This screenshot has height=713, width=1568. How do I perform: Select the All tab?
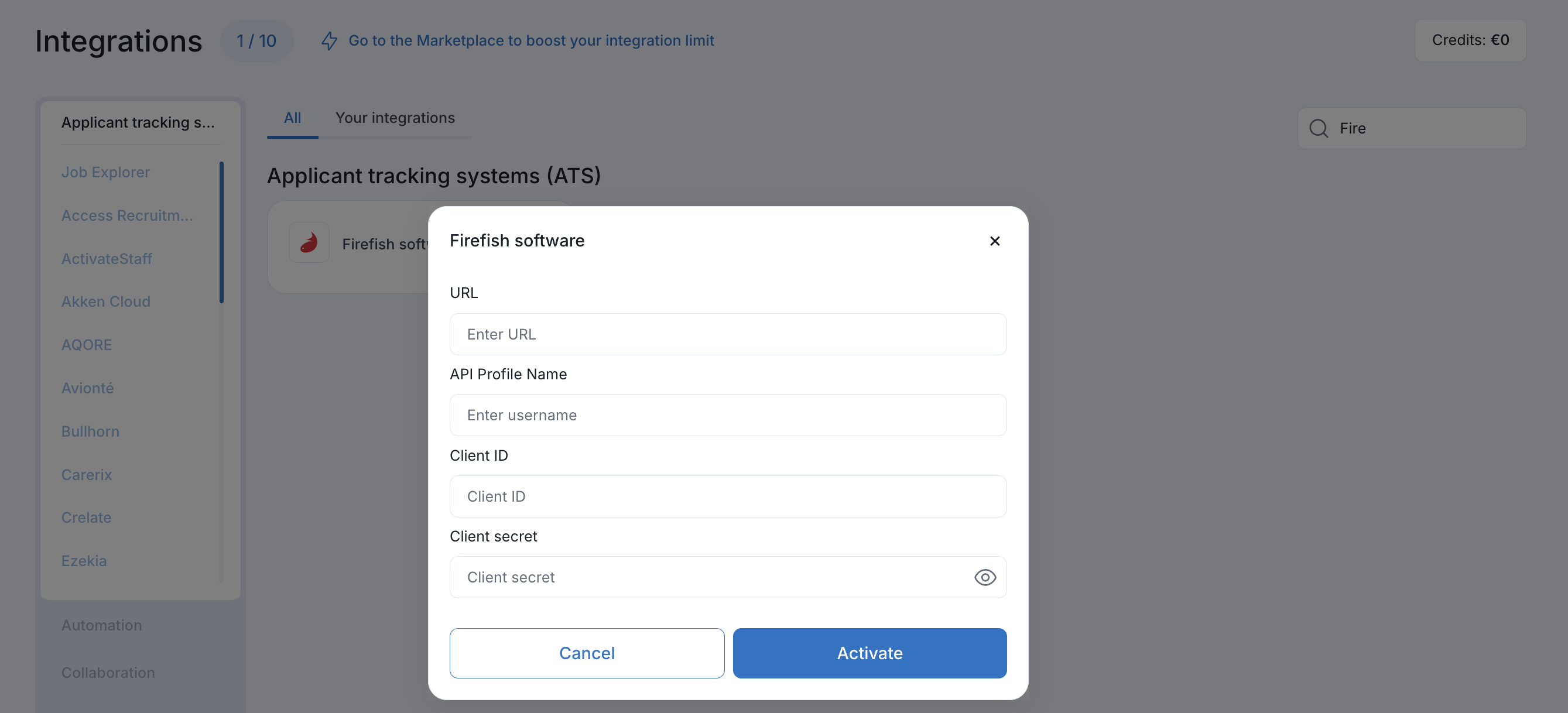pyautogui.click(x=292, y=118)
